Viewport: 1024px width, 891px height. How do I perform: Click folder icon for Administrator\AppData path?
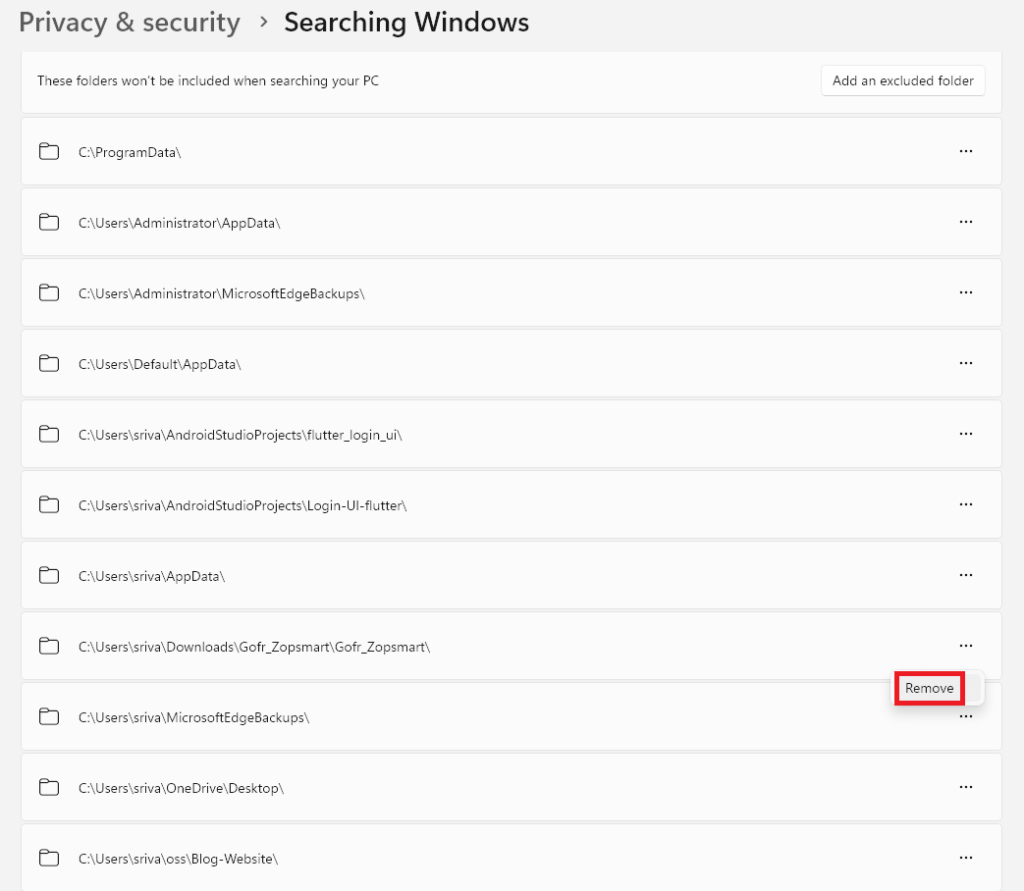tap(48, 222)
